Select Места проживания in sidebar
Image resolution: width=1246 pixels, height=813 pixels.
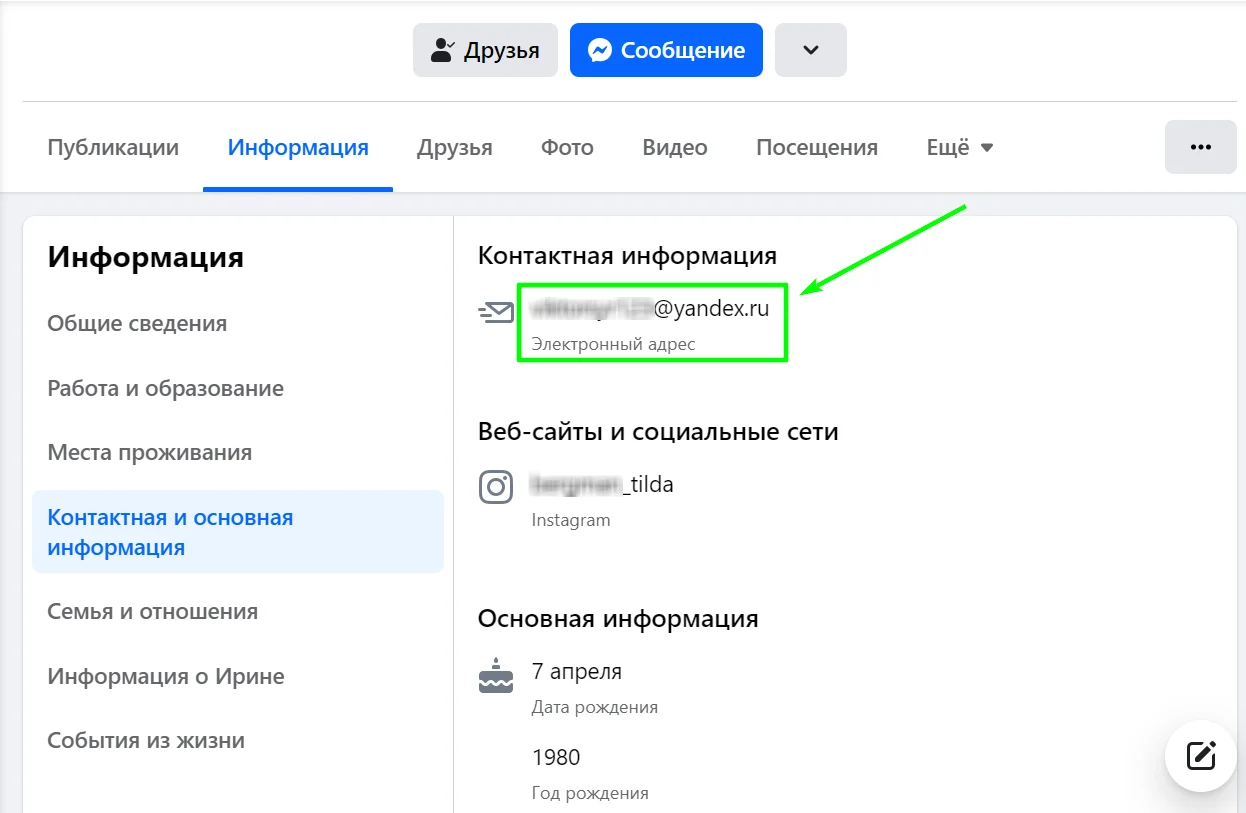[149, 452]
